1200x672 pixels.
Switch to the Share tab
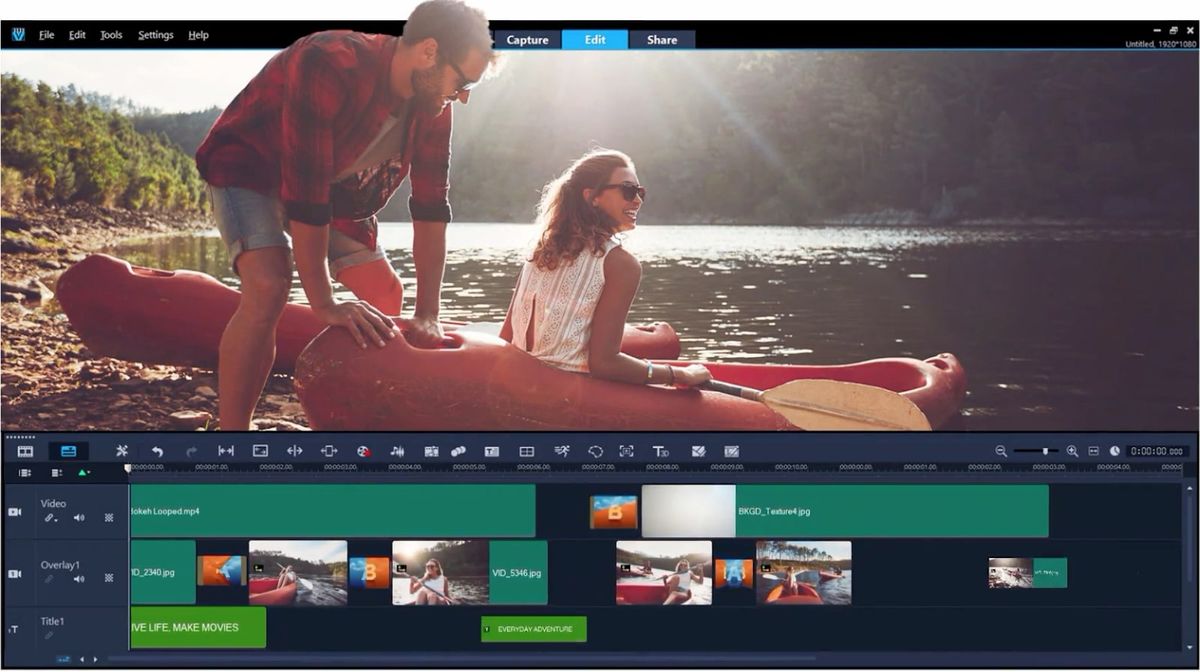point(662,40)
